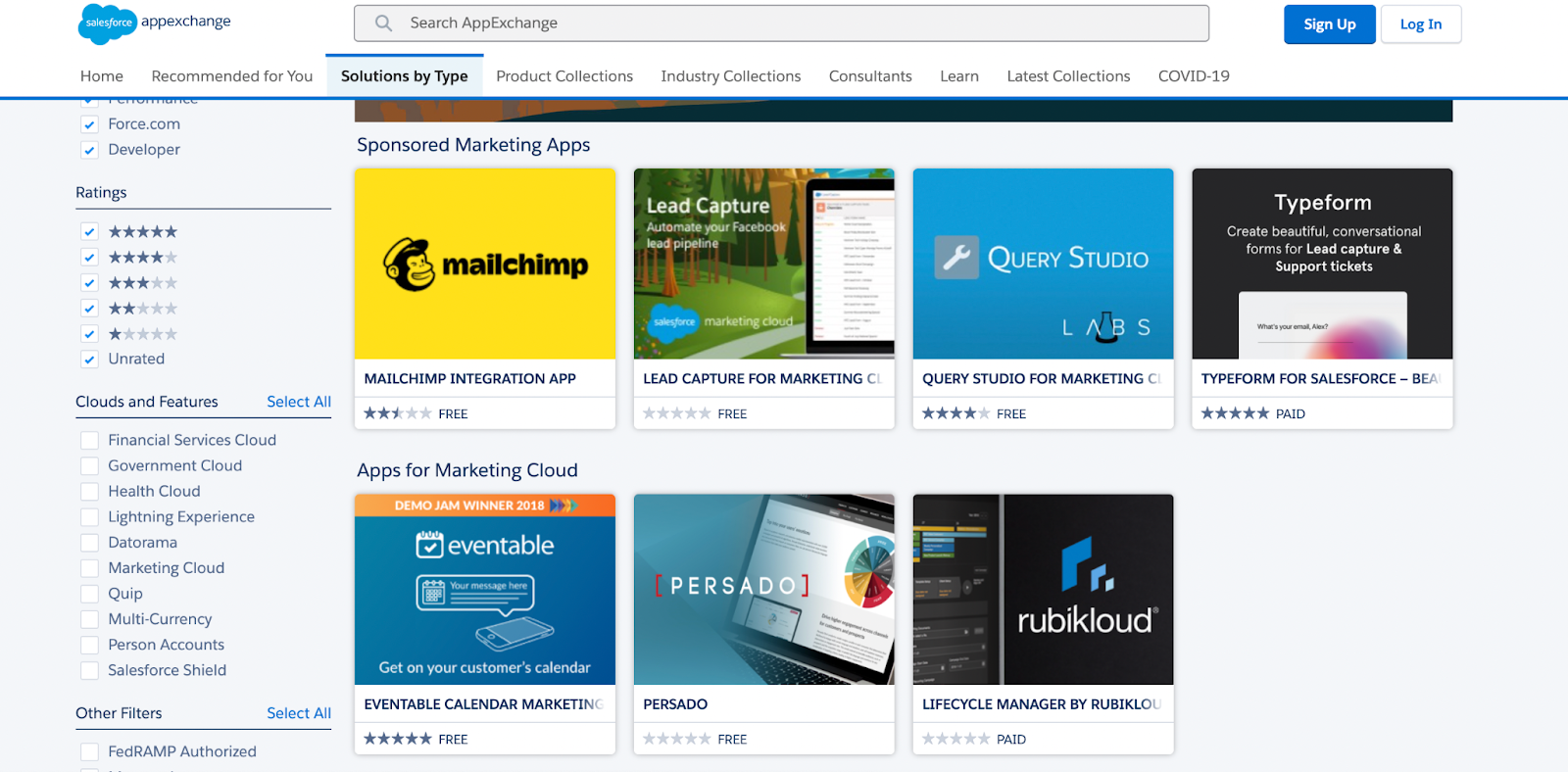Open the Mailchimp logo tile image
The image size is (1568, 772).
pyautogui.click(x=485, y=264)
